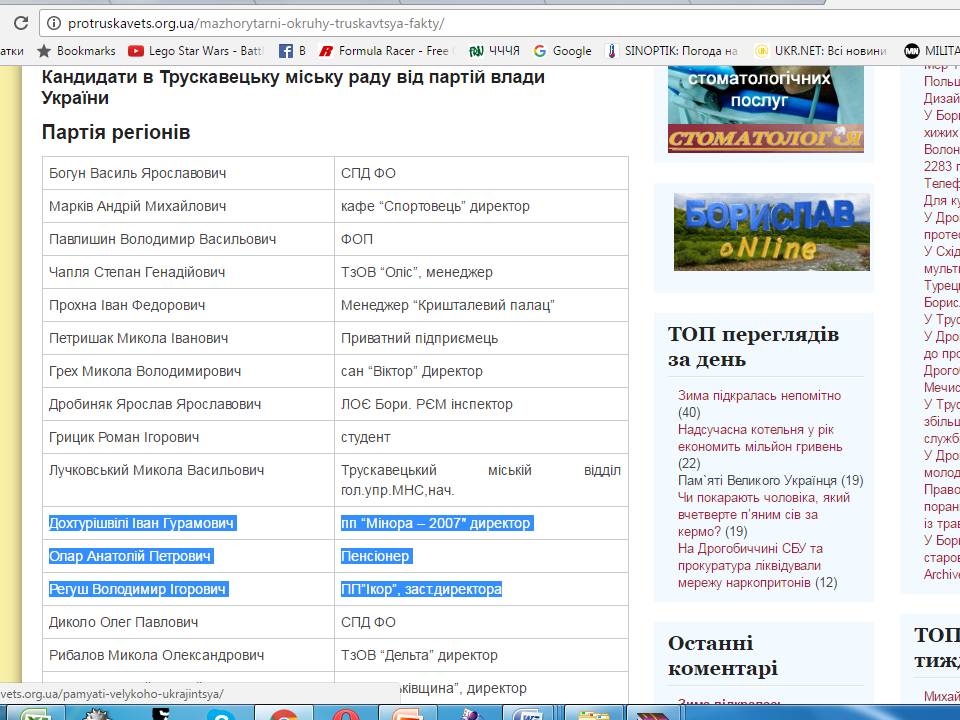Open the Стоматологія advertisement banner
The height and width of the screenshot is (720, 960).
click(765, 110)
